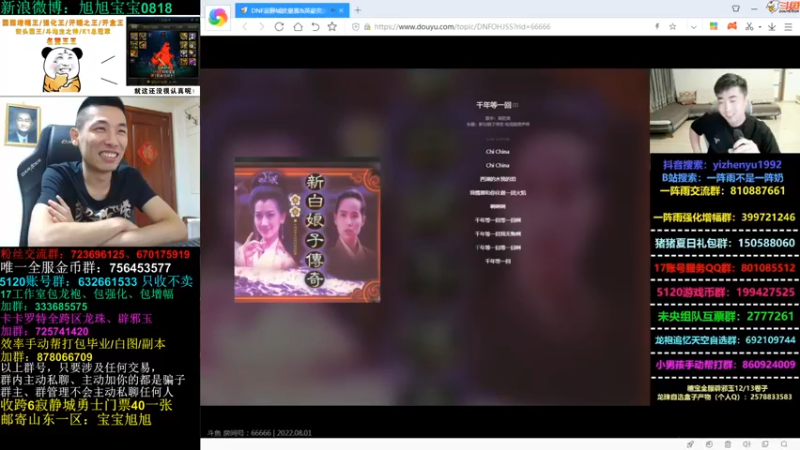This screenshot has width=800, height=450.
Task: Select the DNF douyu browser tab
Action: [286, 10]
